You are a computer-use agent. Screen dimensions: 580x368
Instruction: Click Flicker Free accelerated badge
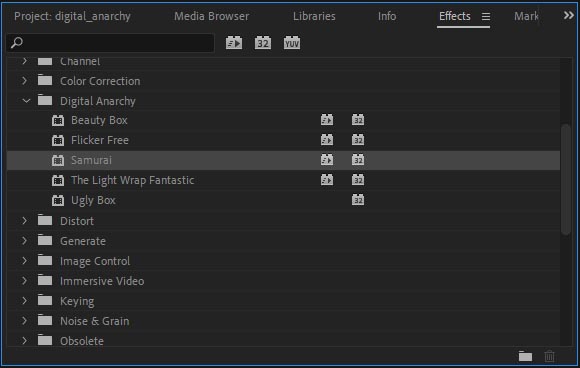327,140
